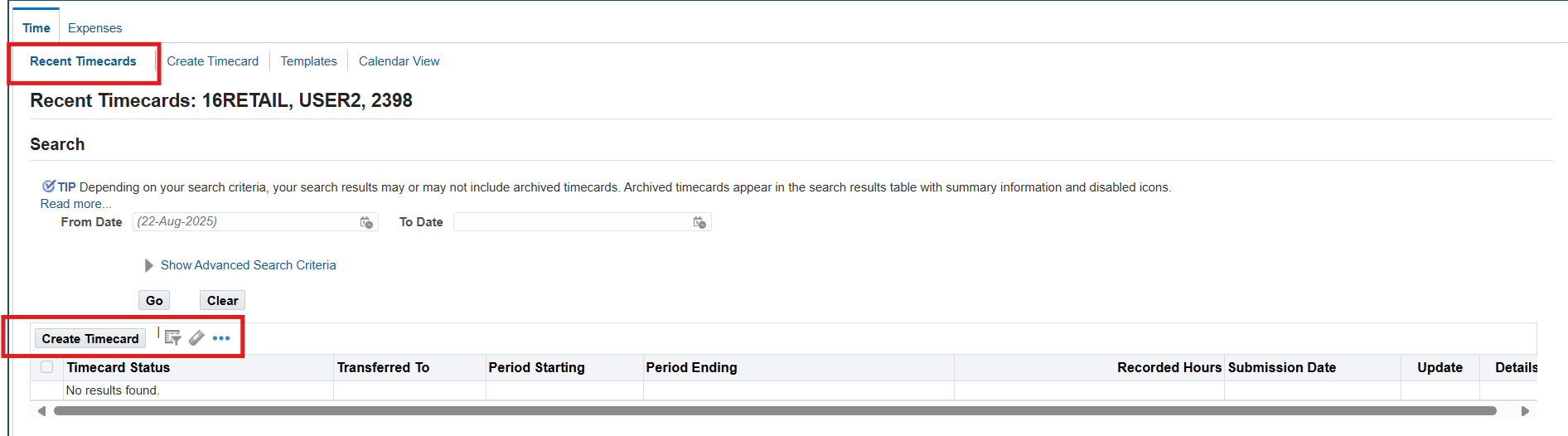Viewport: 1568px width, 436px height.
Task: Tick the select-all checkbox in table header
Action: (47, 367)
